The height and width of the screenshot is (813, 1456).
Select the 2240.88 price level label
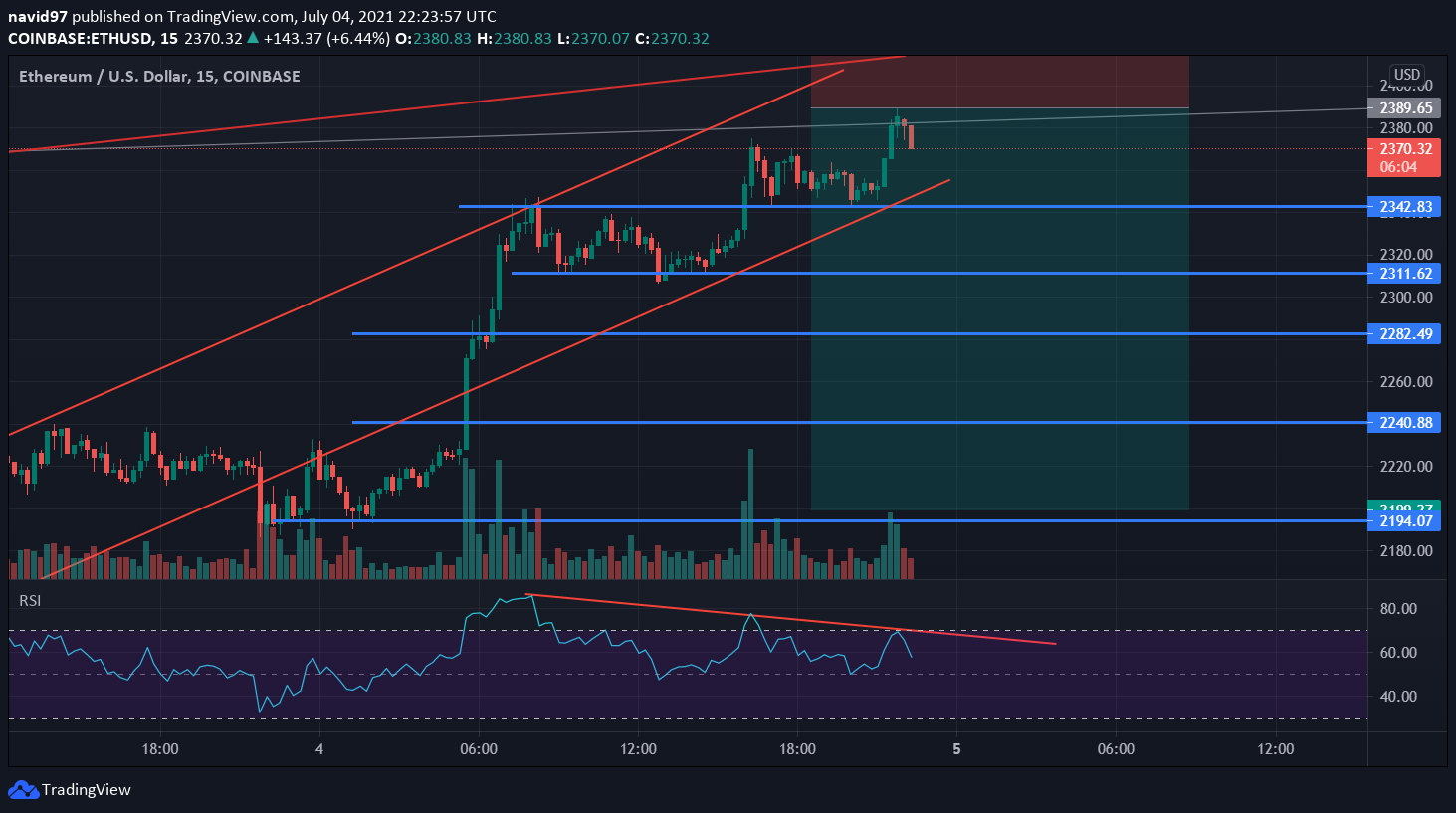pyautogui.click(x=1405, y=422)
